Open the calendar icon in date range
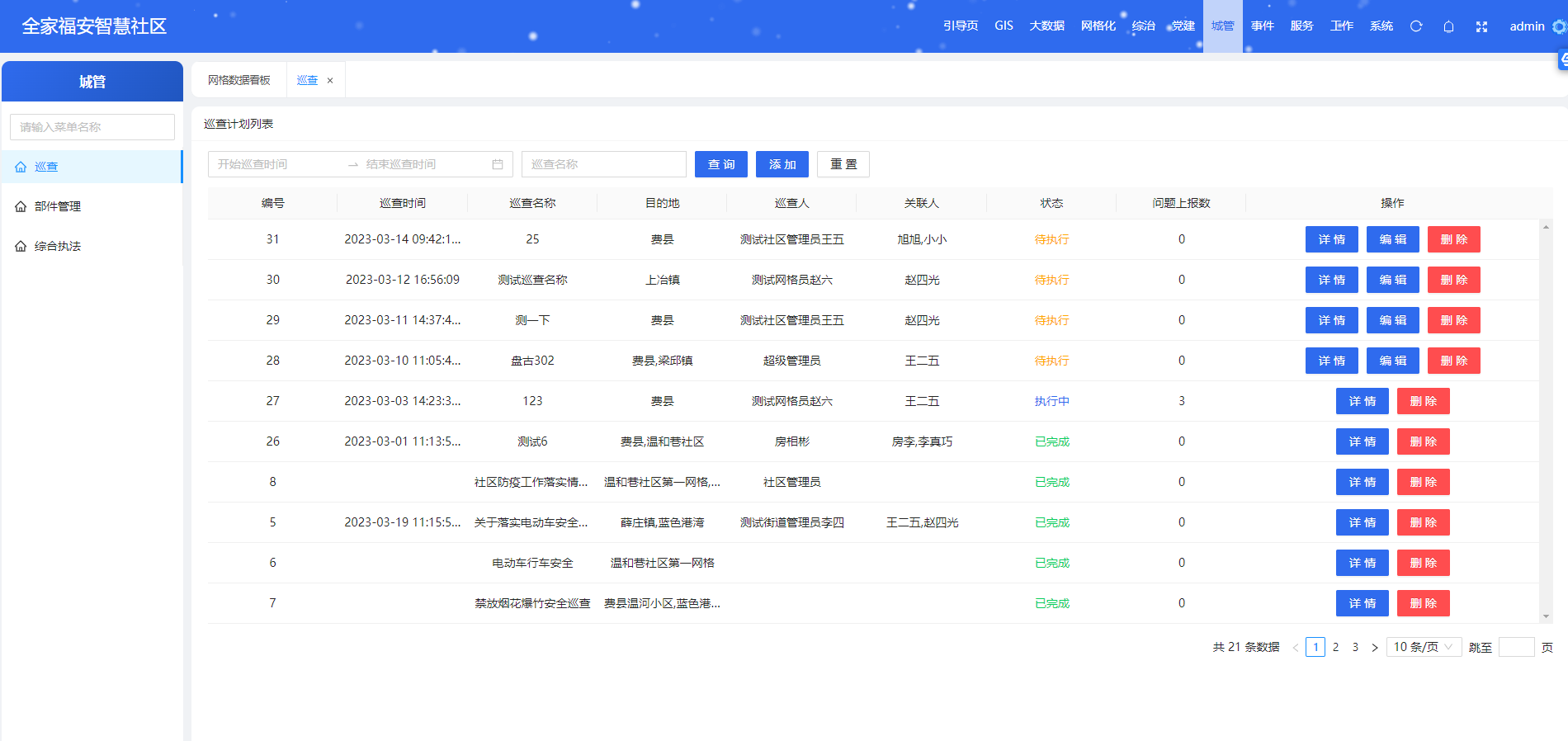Viewport: 1568px width, 741px height. click(x=498, y=164)
